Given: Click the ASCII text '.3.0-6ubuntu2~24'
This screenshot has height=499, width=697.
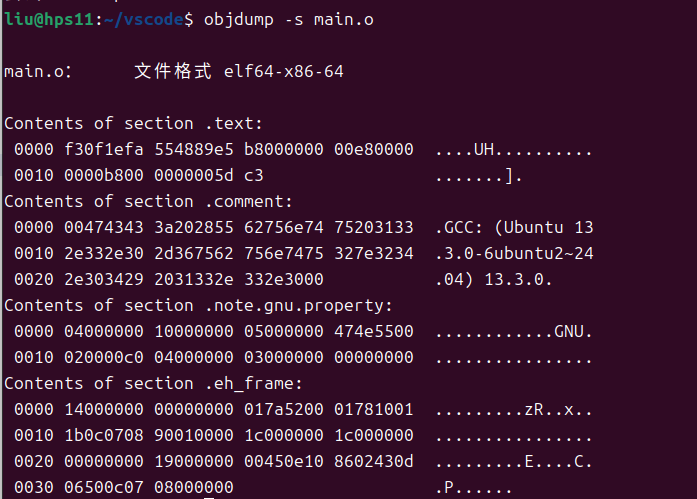Looking at the screenshot, I should click(514, 254).
